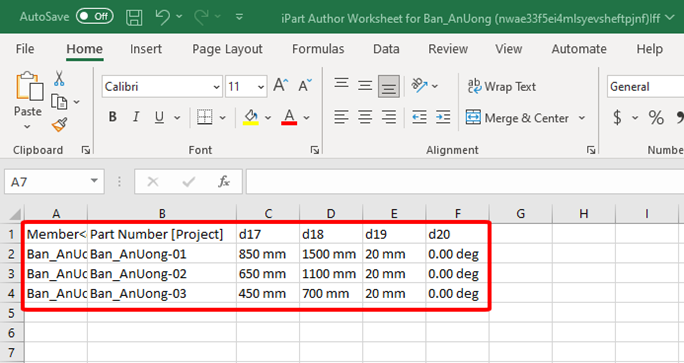This screenshot has height=363, width=684.
Task: Click the Percent Style icon
Action: click(656, 118)
